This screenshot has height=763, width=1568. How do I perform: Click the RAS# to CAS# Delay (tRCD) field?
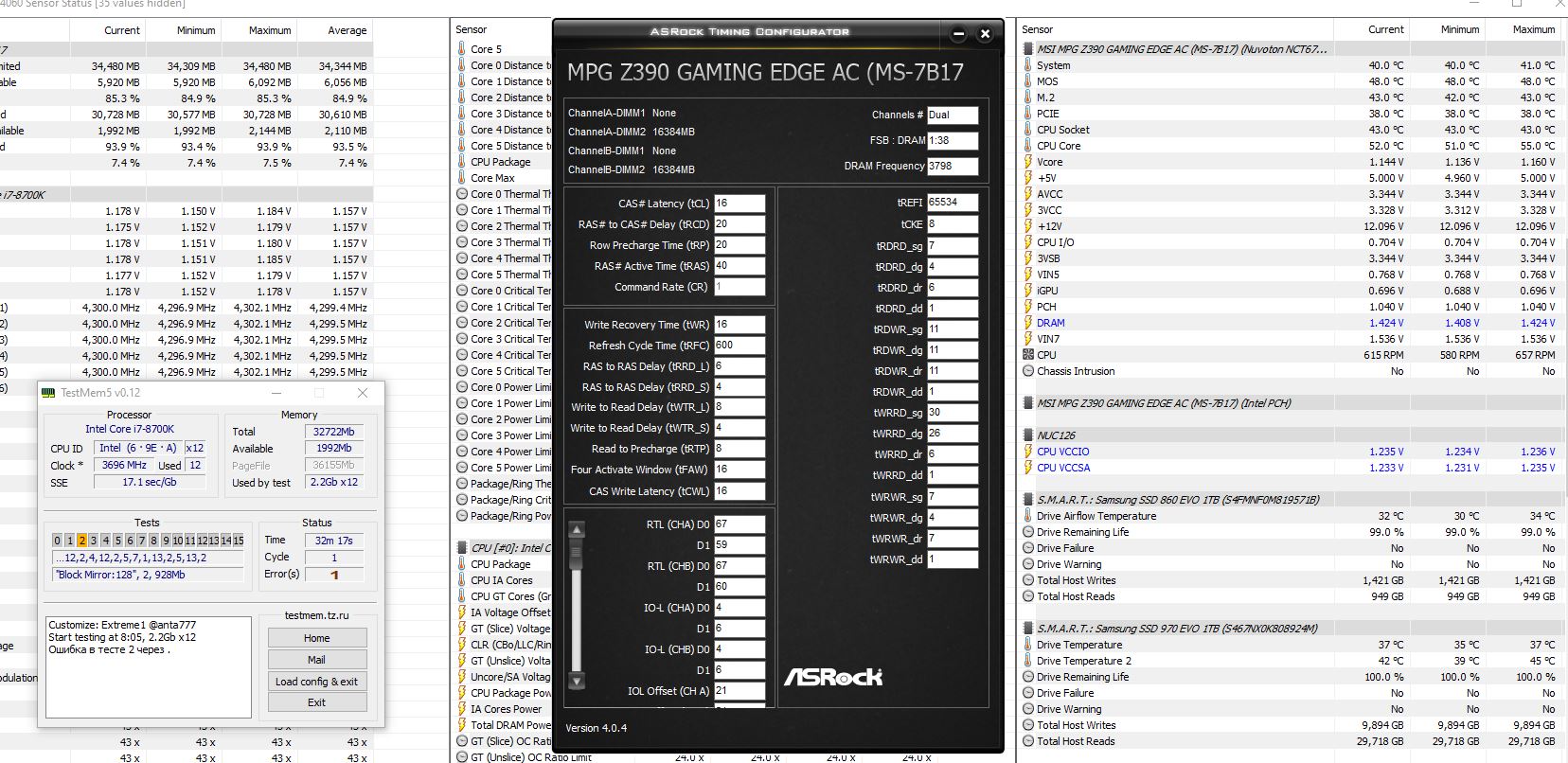click(739, 224)
